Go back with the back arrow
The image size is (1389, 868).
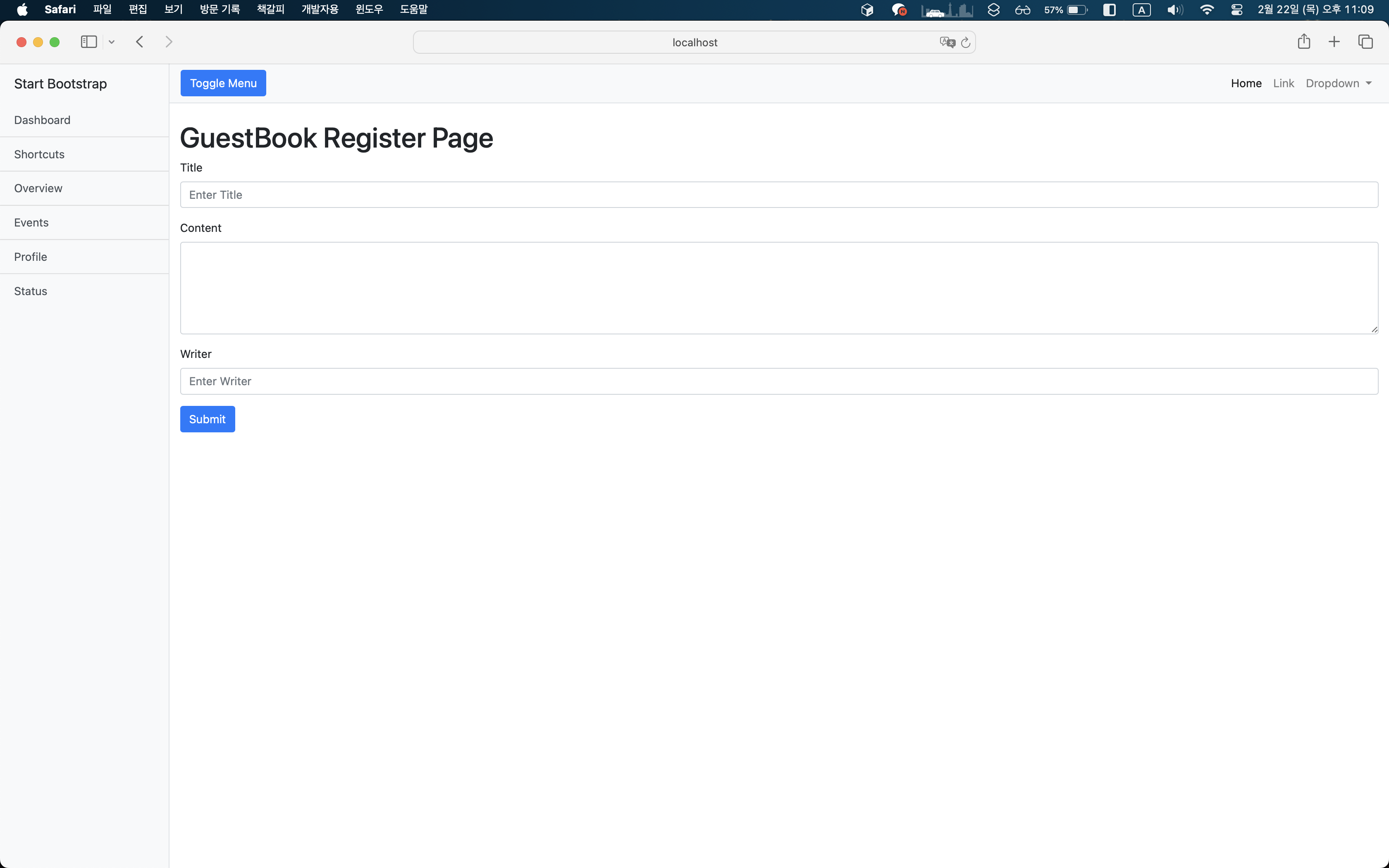click(x=139, y=42)
